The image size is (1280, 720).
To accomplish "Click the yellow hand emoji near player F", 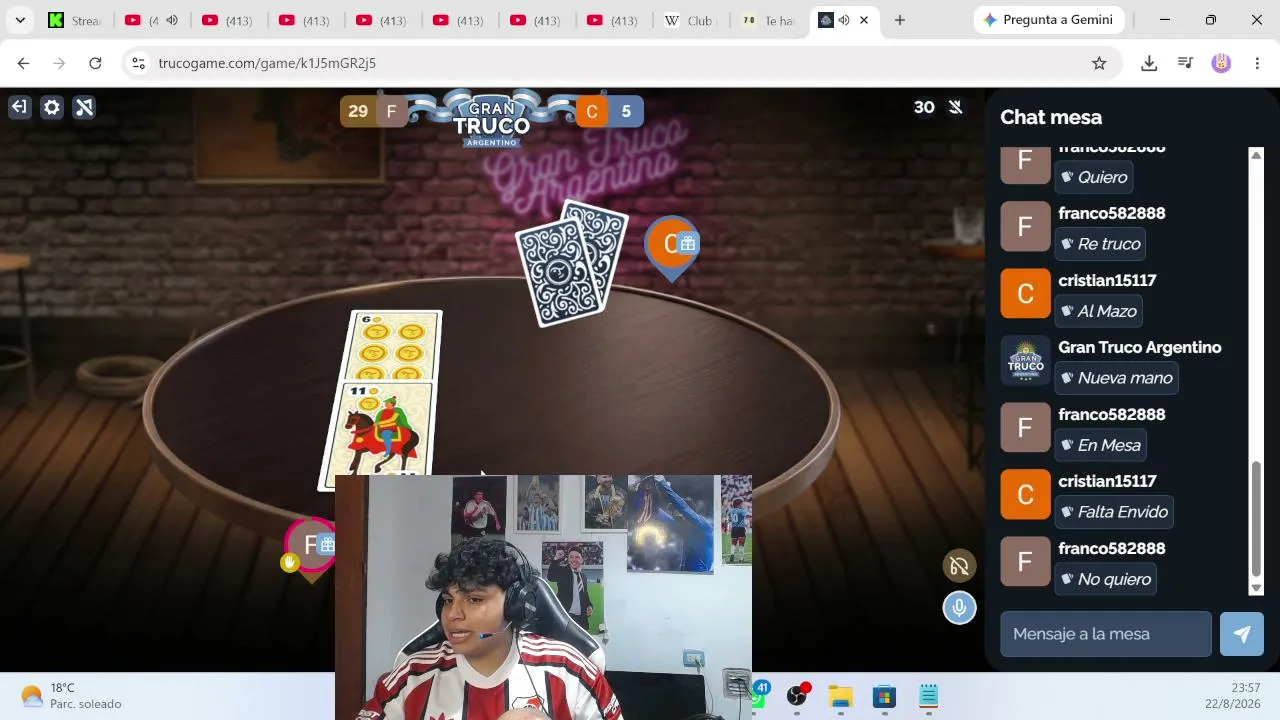I will 289,563.
